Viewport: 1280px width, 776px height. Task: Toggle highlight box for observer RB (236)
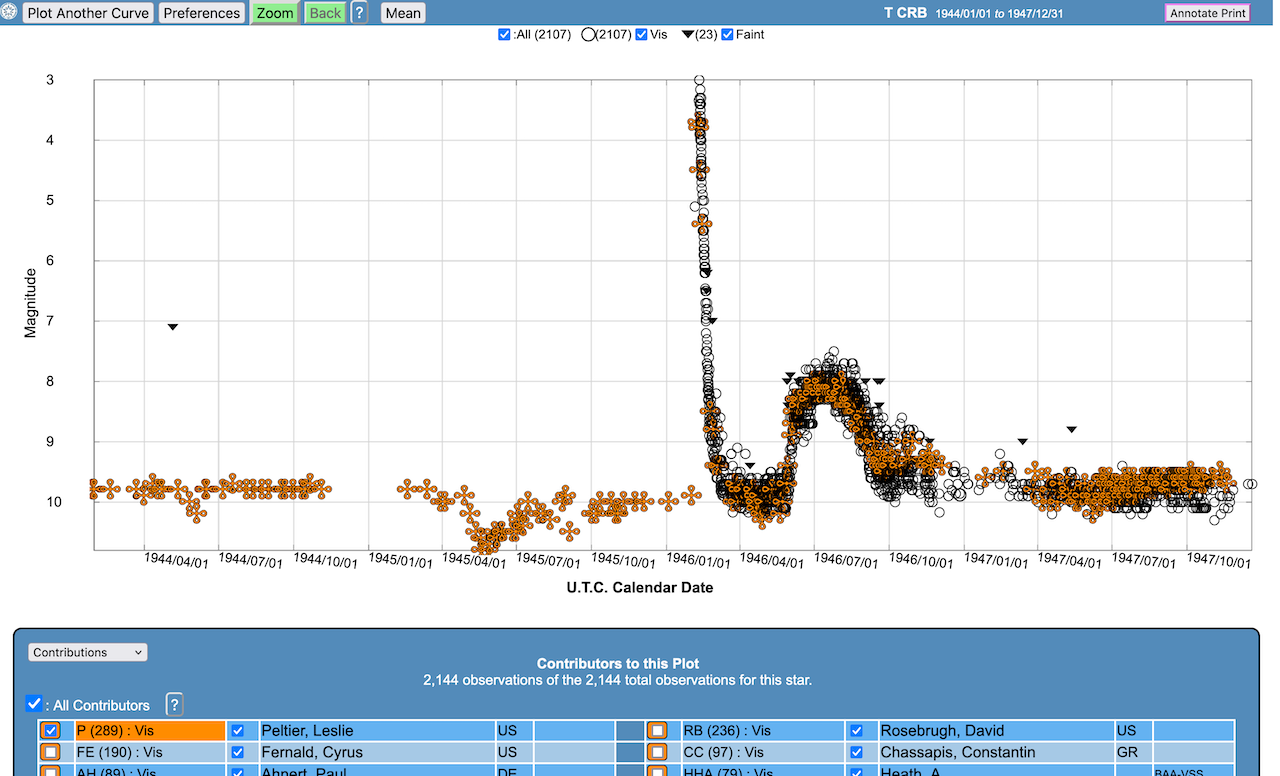coord(657,731)
